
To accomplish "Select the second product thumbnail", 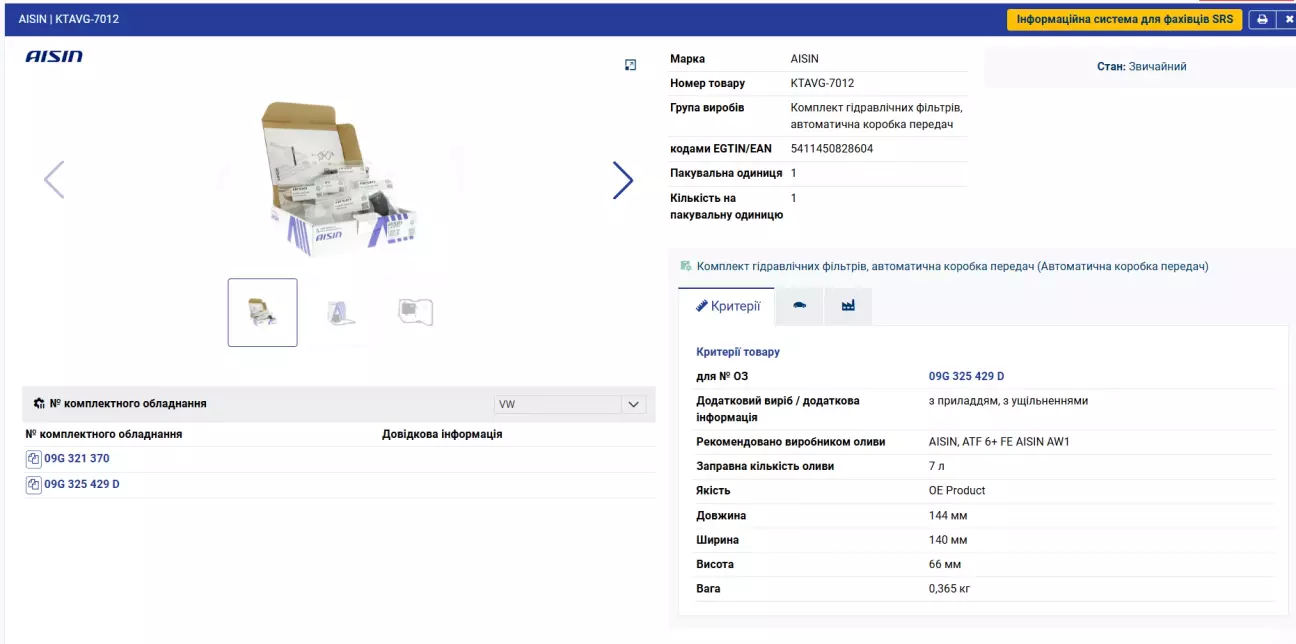I will pyautogui.click(x=340, y=312).
